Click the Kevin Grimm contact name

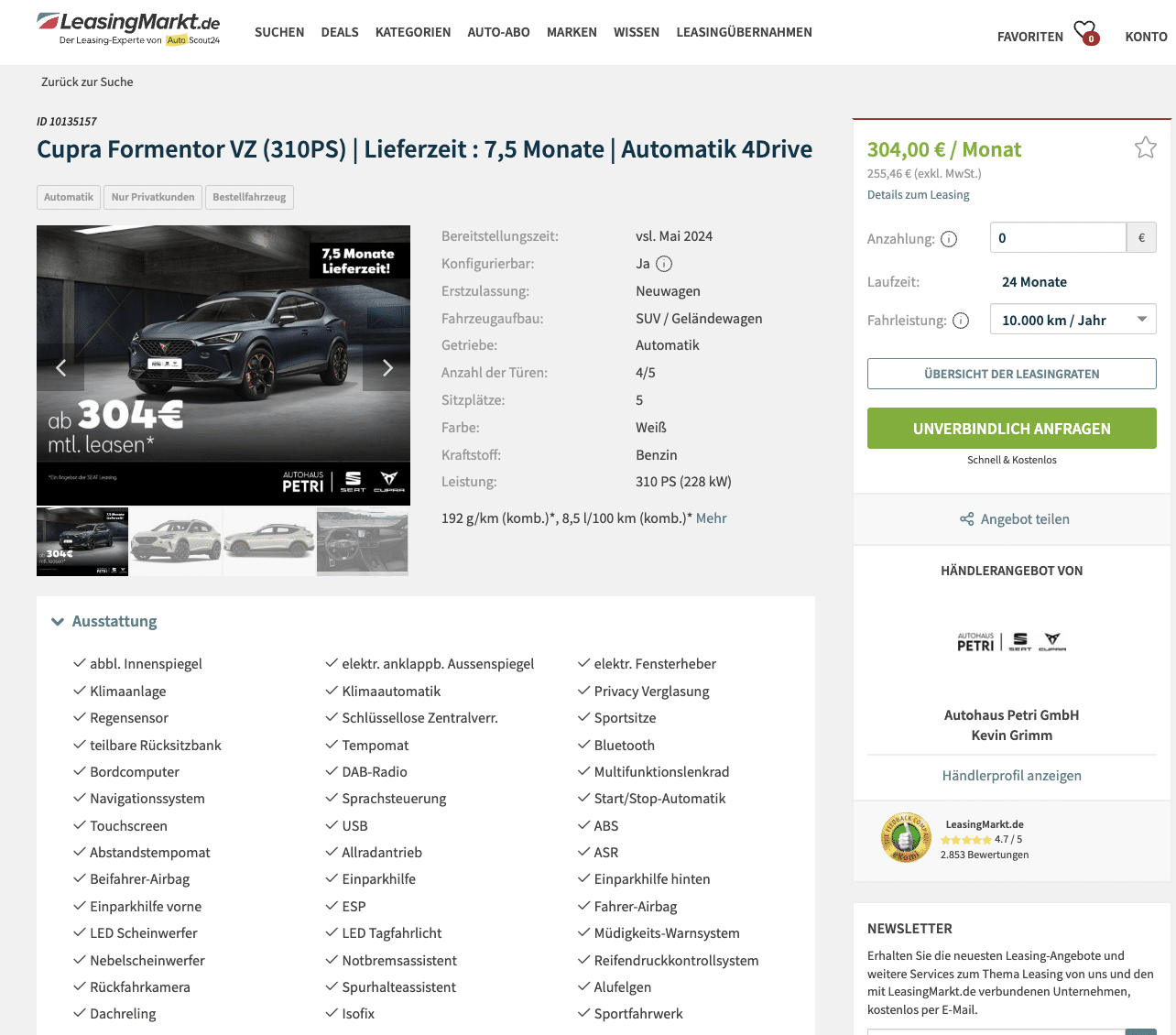coord(1011,735)
